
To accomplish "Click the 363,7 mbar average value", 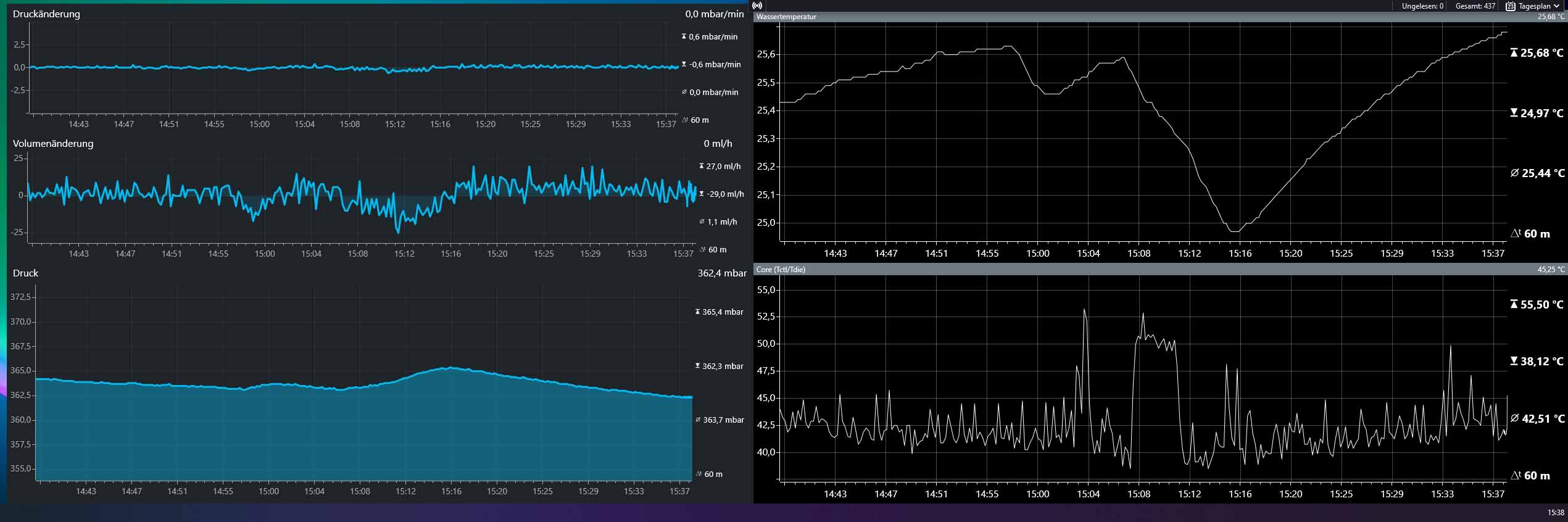I will pos(724,420).
